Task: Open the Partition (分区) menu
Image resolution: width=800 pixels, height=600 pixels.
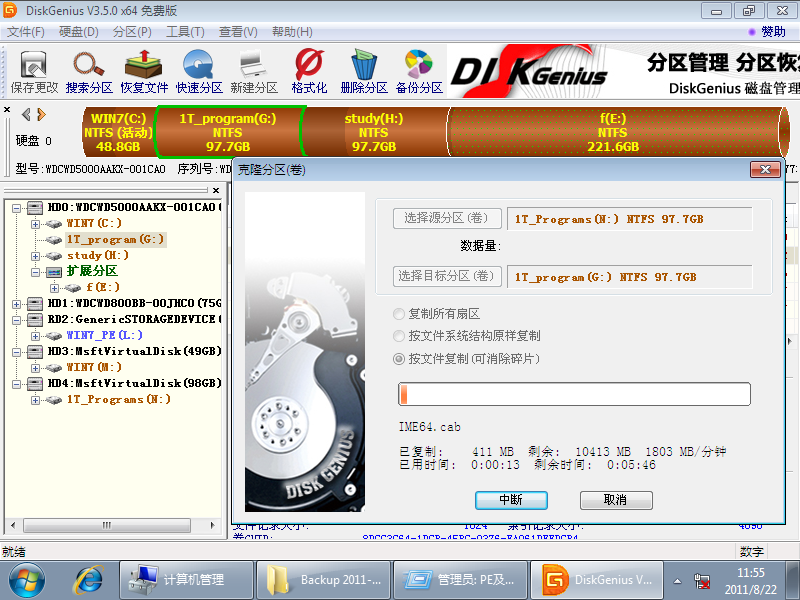Action: [132, 32]
